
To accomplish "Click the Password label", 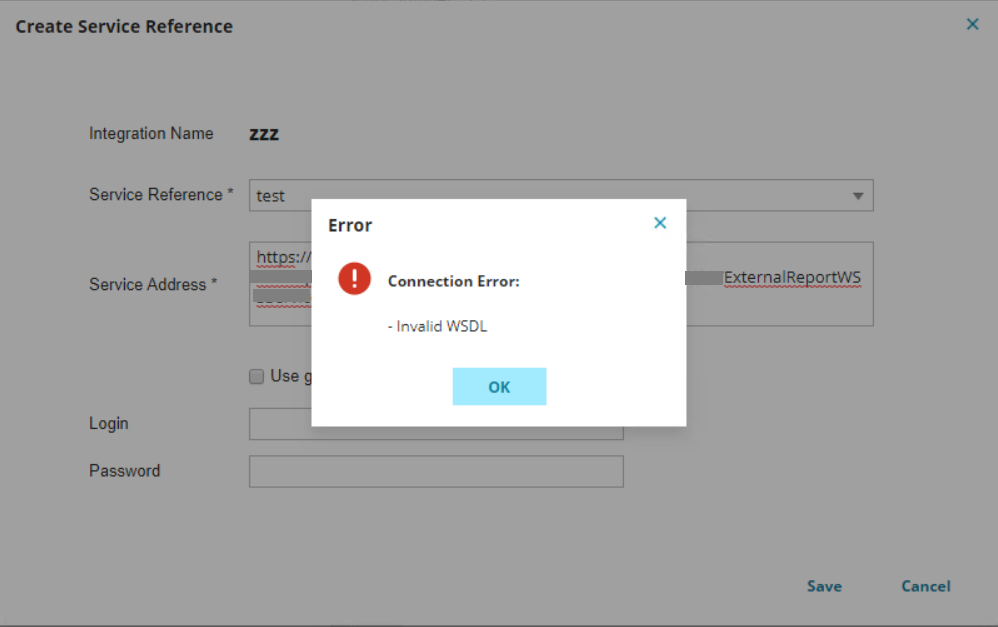I will [124, 471].
